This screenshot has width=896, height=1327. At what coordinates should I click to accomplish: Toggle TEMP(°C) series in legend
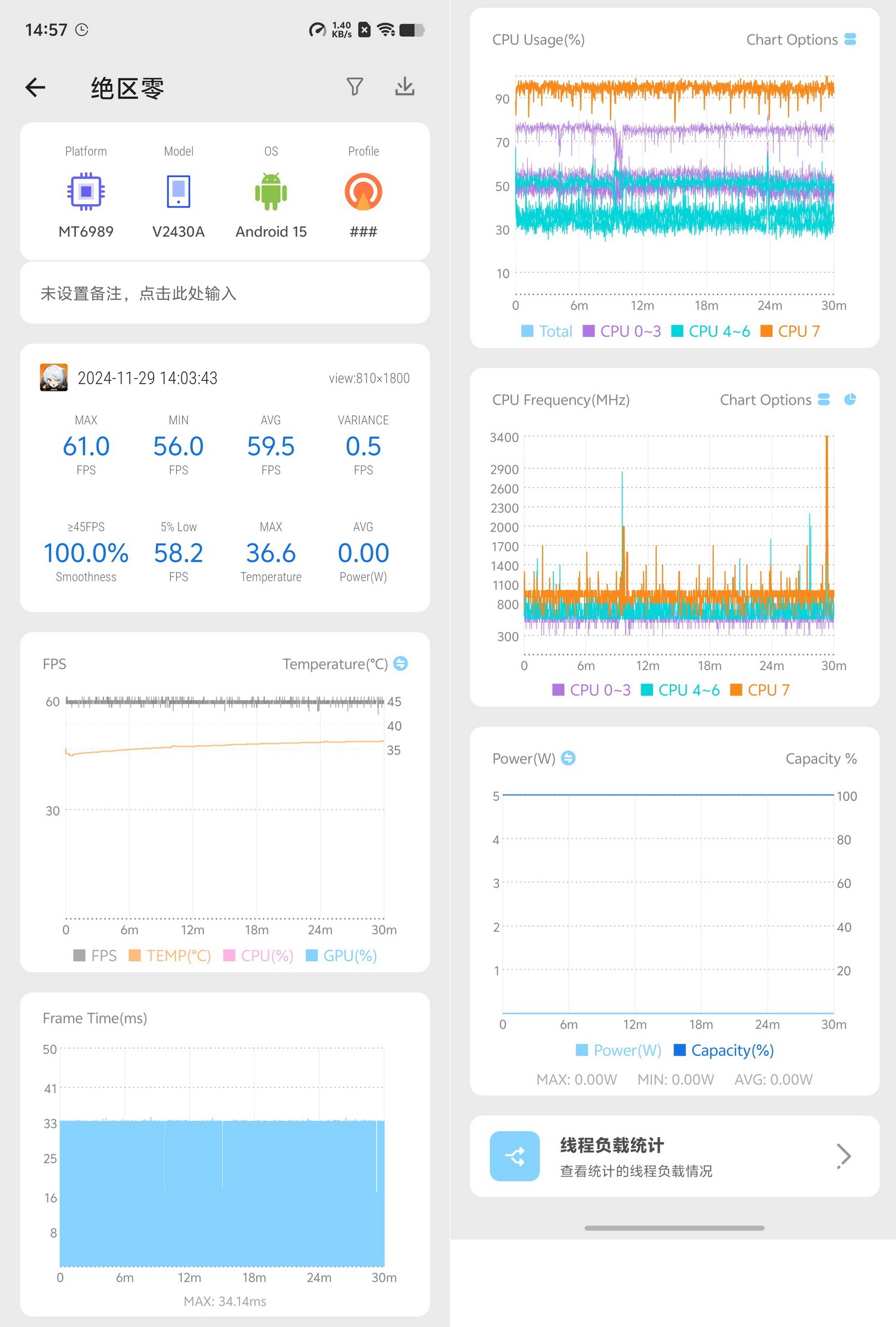(170, 956)
